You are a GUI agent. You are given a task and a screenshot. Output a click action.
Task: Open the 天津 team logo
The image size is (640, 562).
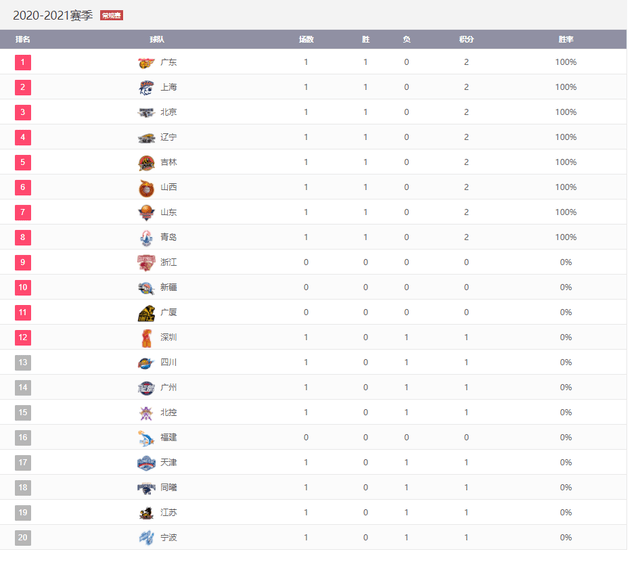point(146,463)
